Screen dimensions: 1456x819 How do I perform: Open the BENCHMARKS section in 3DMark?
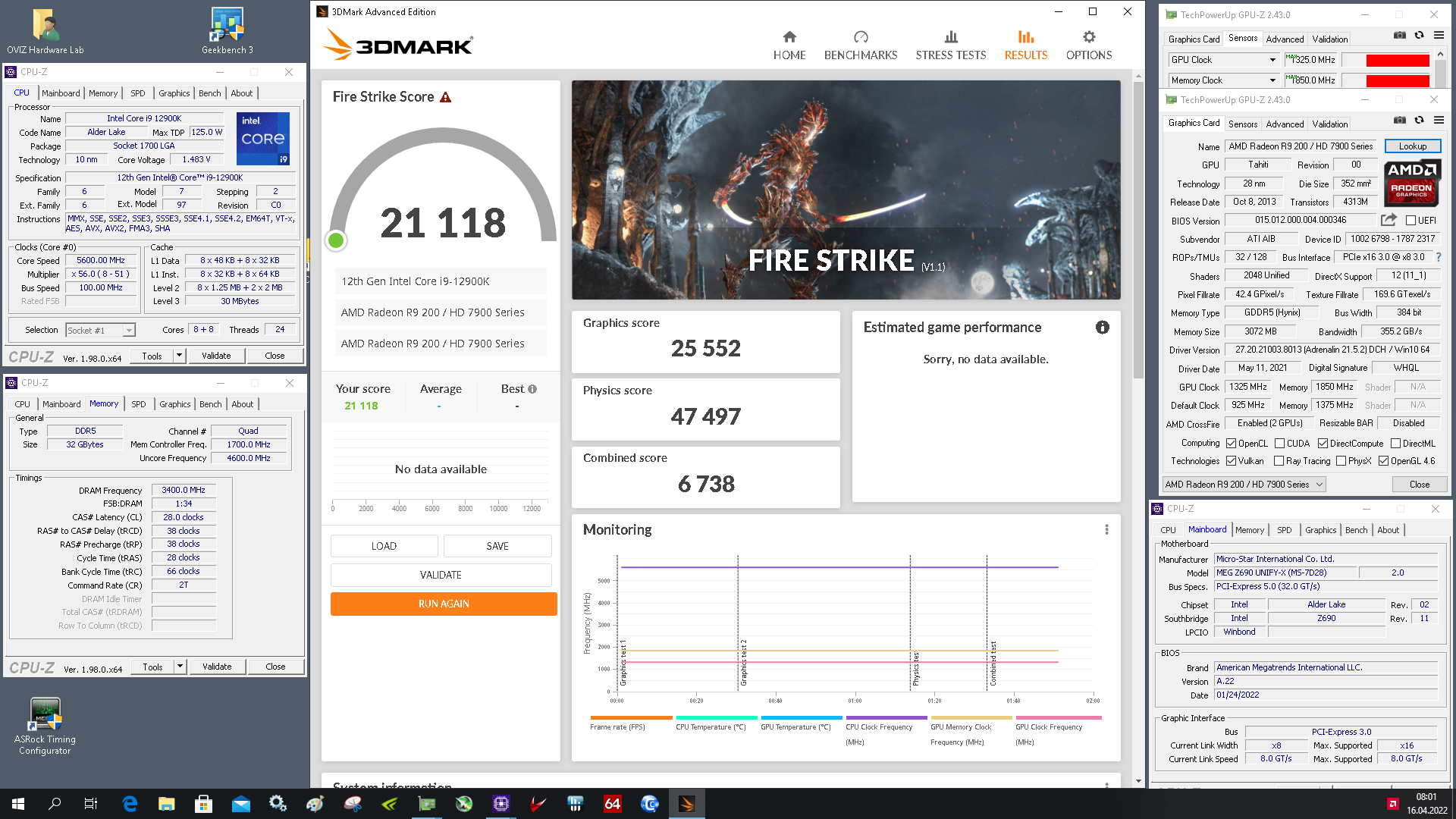(861, 45)
